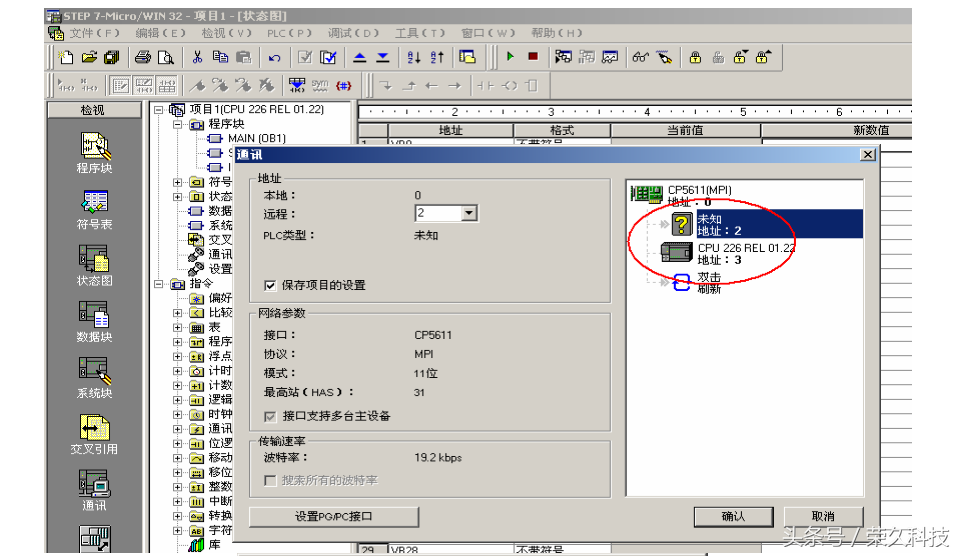
Task: Click the green Run PLC toolbar icon
Action: pos(510,57)
